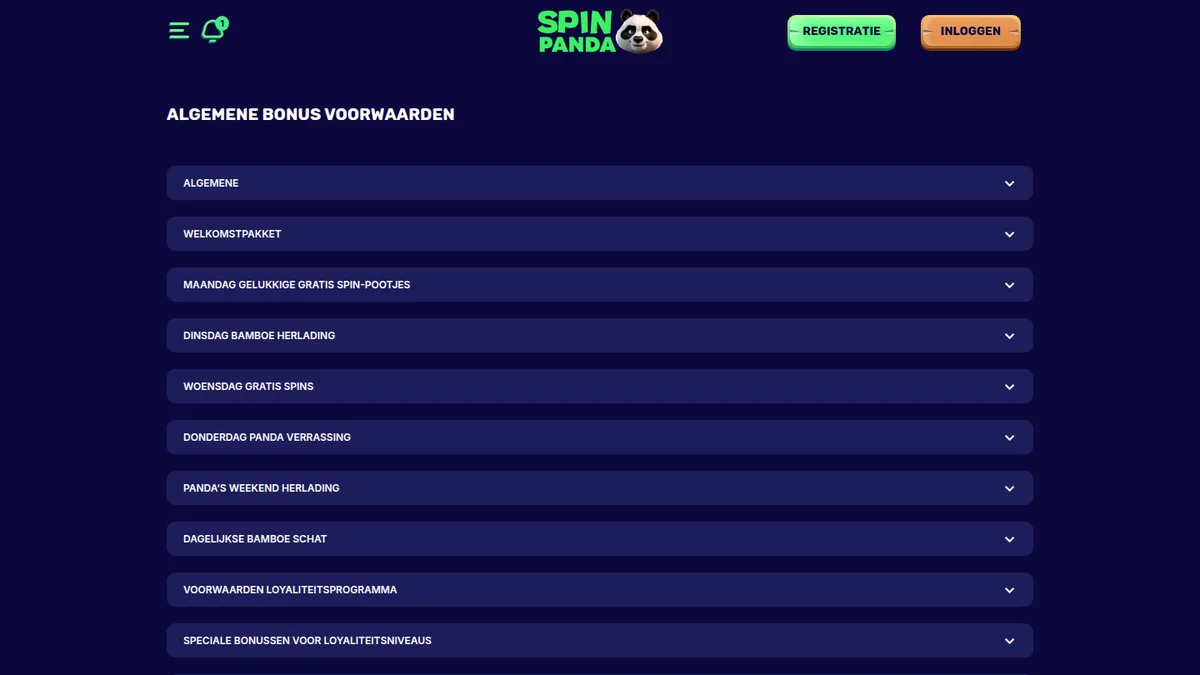Open the notifications bell
This screenshot has height=675, width=1200.
pyautogui.click(x=213, y=30)
